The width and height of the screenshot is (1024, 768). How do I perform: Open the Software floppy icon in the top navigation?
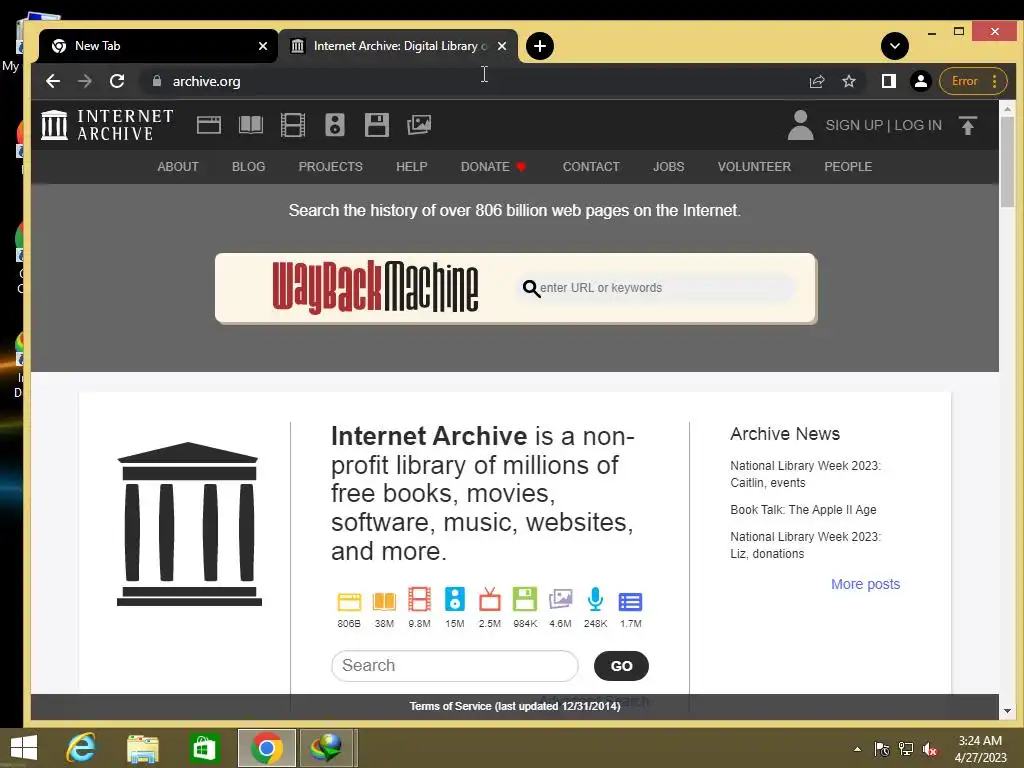[x=377, y=125]
